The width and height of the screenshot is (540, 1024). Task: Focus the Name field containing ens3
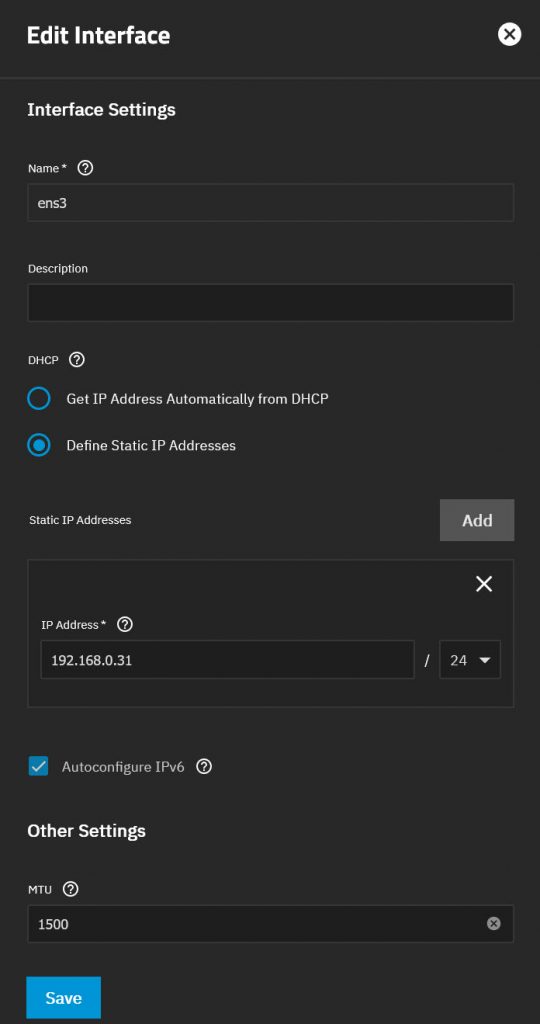tap(270, 202)
